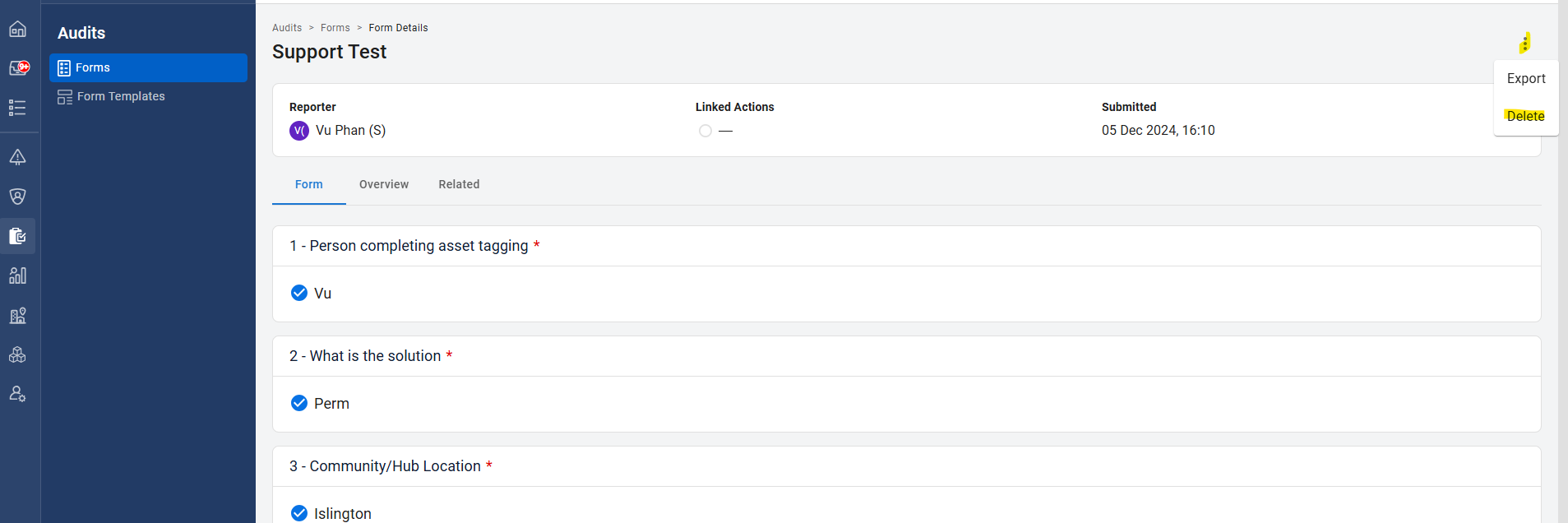Click the three-dot more options menu
1568x523 pixels.
point(1525,43)
